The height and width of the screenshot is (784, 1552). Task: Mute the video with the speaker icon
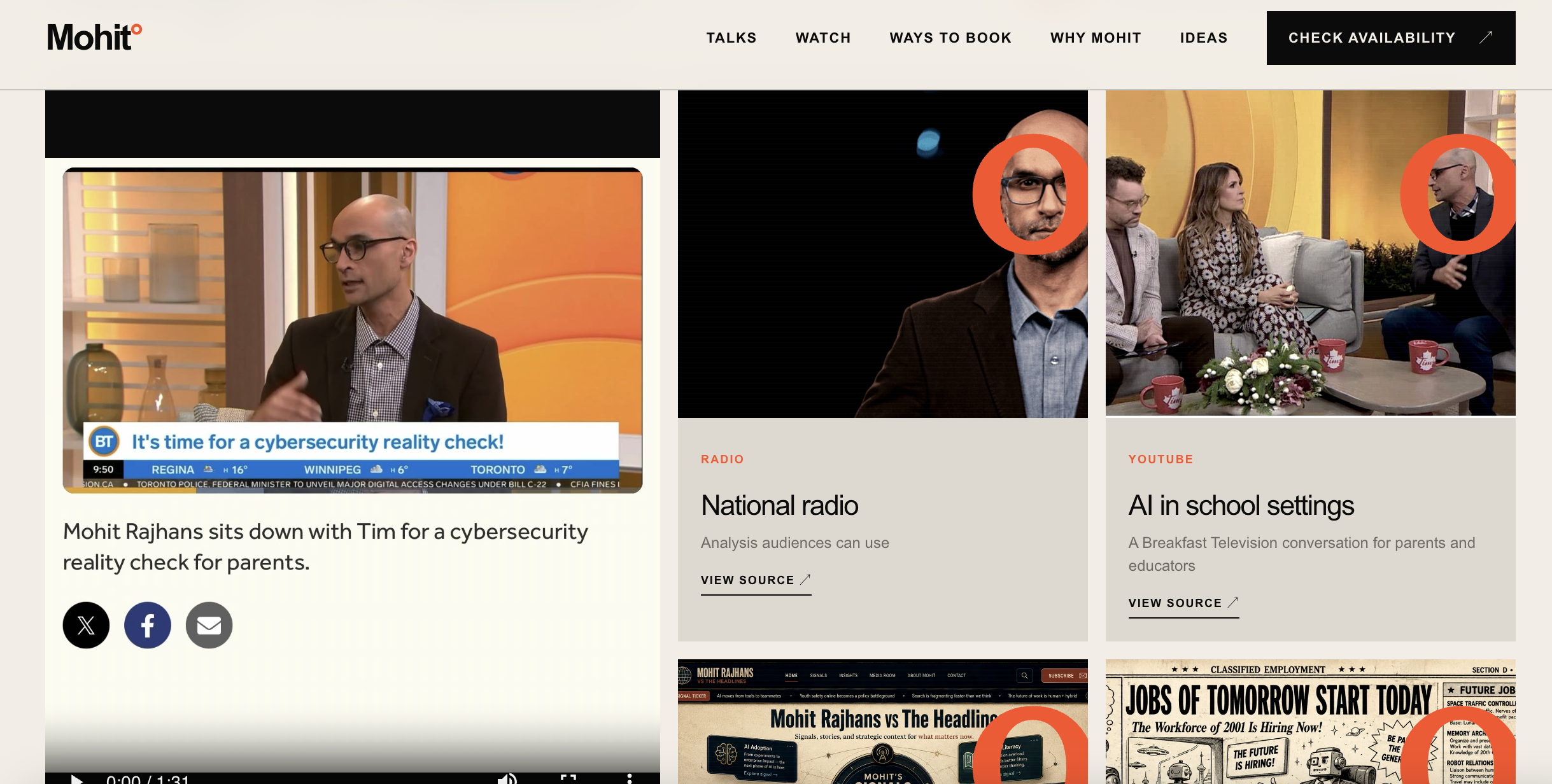point(507,779)
